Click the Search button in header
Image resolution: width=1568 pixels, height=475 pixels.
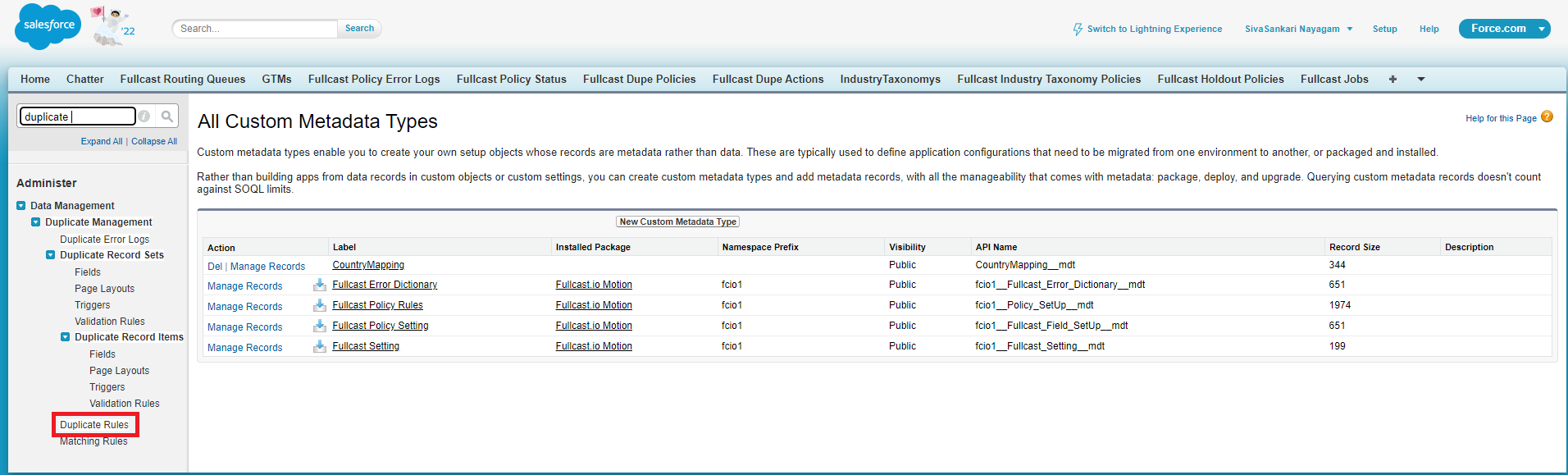point(359,29)
